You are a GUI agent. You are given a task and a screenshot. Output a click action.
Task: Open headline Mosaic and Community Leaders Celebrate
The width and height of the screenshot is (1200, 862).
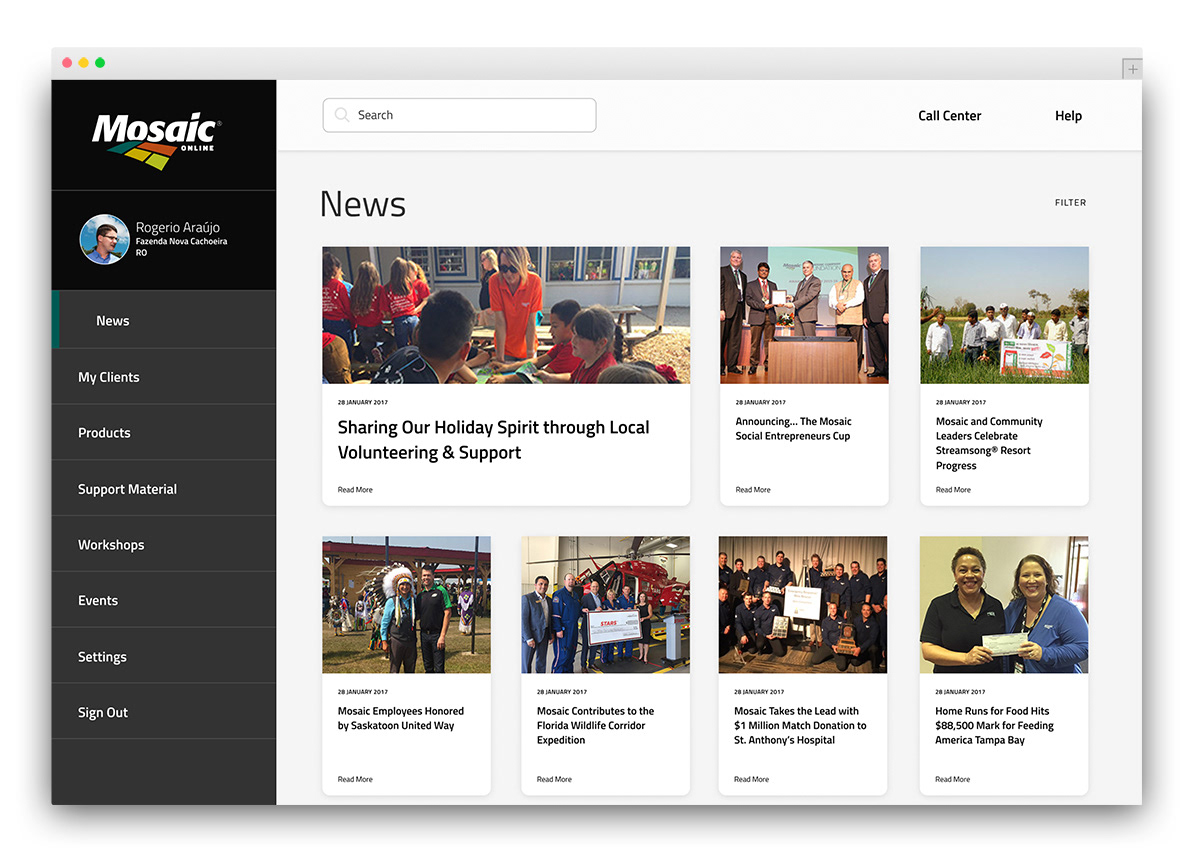pos(989,443)
